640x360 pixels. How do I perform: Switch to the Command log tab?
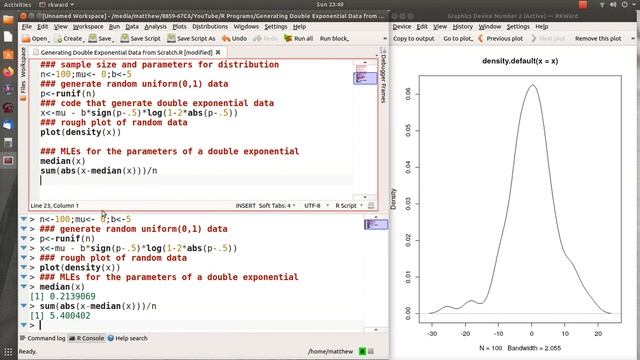(42, 338)
